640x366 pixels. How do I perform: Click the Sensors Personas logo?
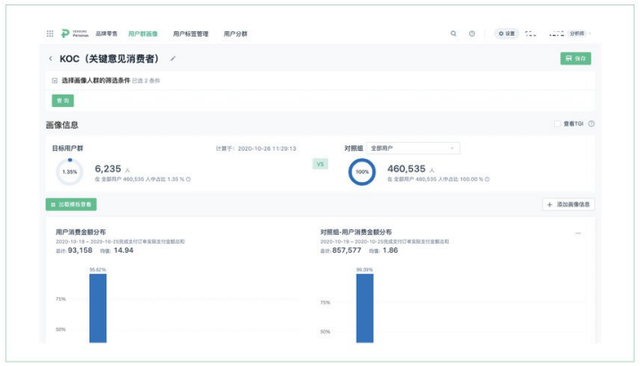pos(75,33)
